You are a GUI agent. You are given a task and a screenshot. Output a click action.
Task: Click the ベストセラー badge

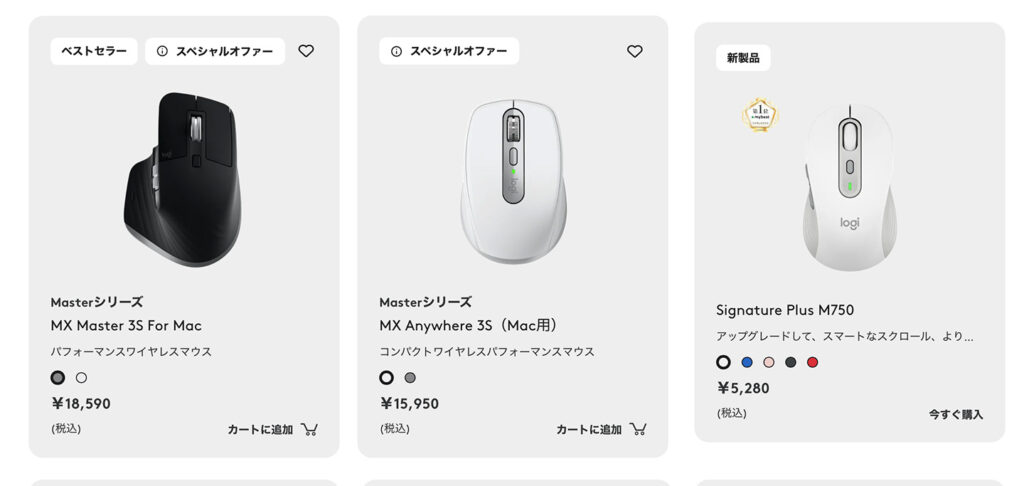[94, 51]
